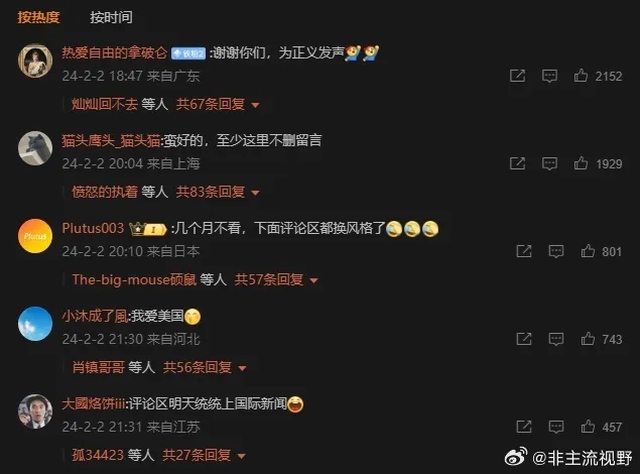
Task: Thumbs up the comment with 1929 likes
Action: [580, 163]
